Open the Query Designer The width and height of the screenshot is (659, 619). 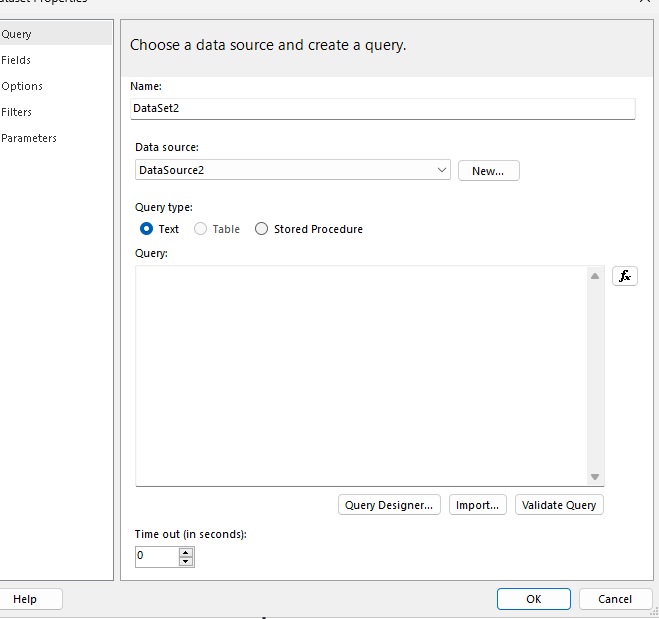[x=389, y=505]
